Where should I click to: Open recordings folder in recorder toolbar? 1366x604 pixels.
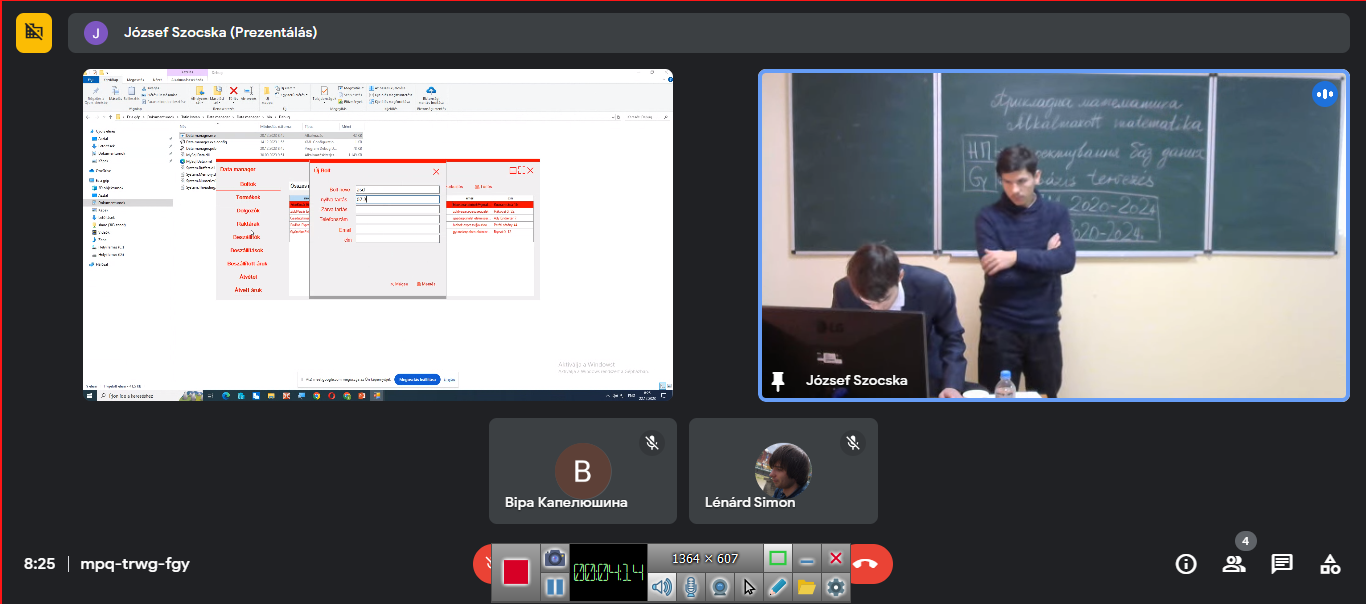807,587
